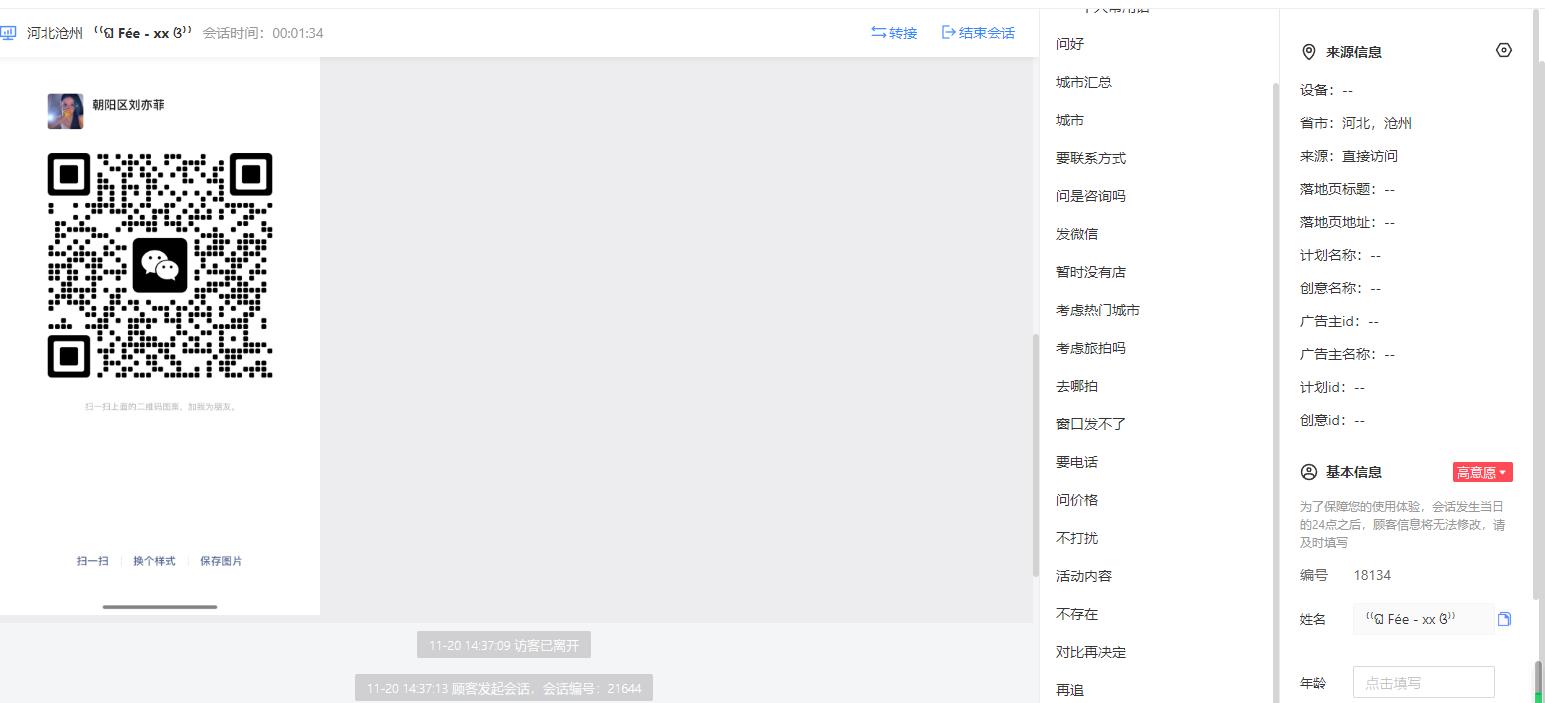Screen dimensions: 1545x703
Task: Click the chat area vertical scrollbar
Action: click(x=1035, y=455)
